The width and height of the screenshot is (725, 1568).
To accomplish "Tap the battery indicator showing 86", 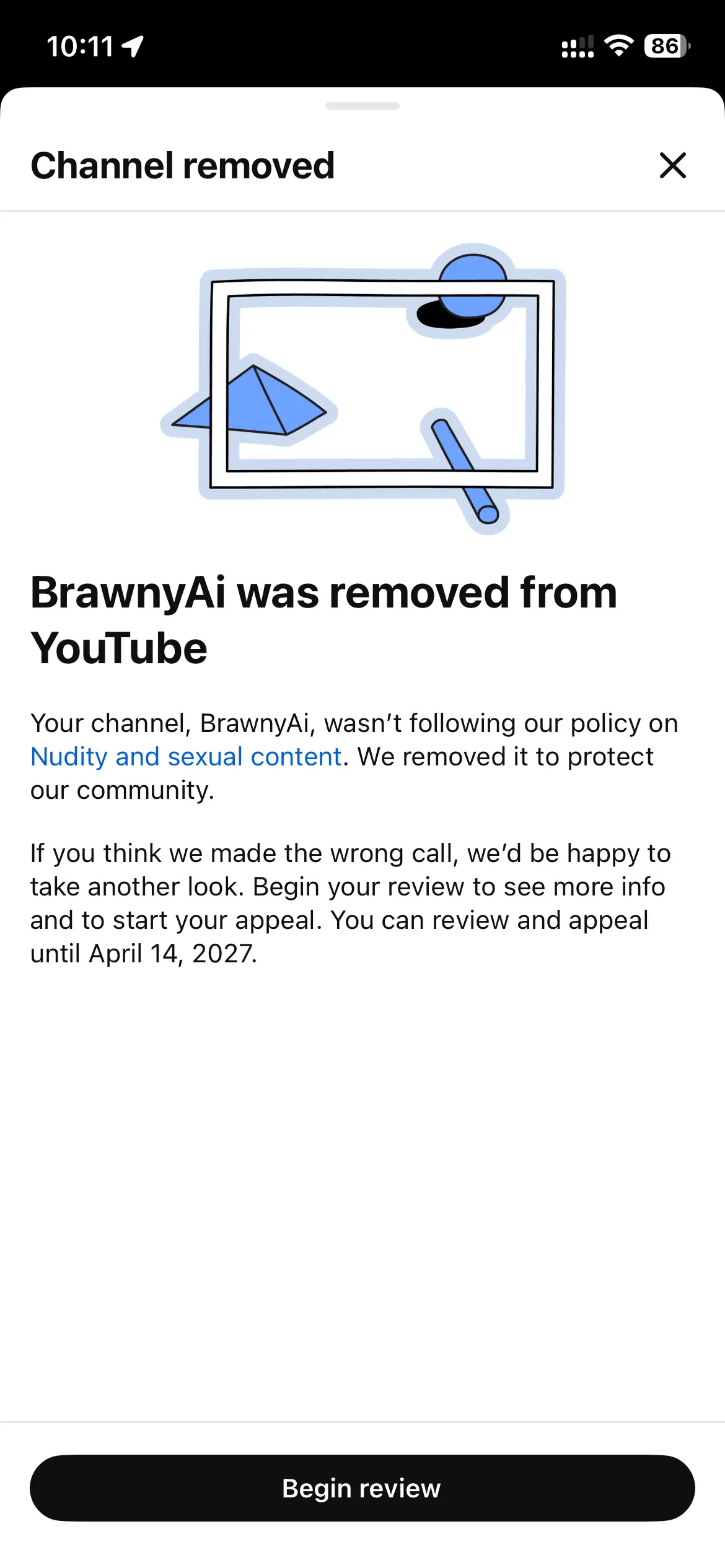I will (x=667, y=46).
